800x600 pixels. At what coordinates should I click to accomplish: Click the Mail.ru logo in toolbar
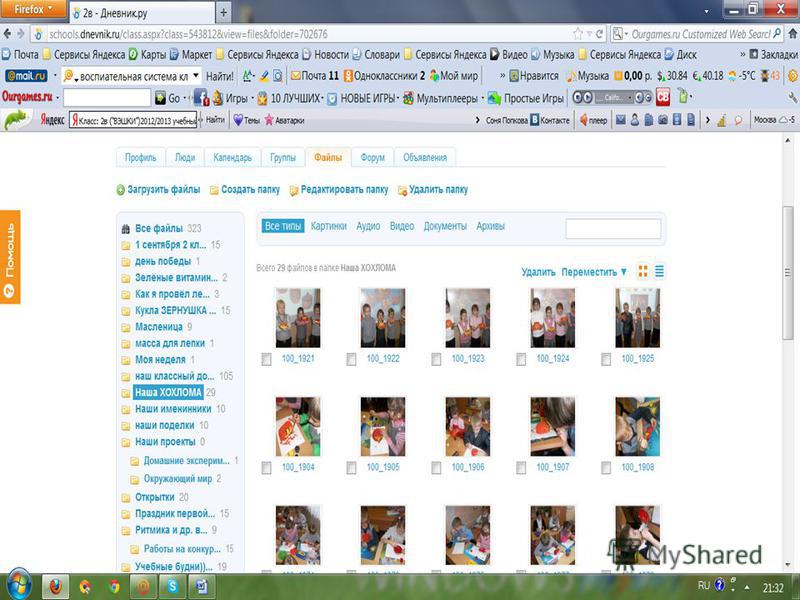tap(26, 76)
